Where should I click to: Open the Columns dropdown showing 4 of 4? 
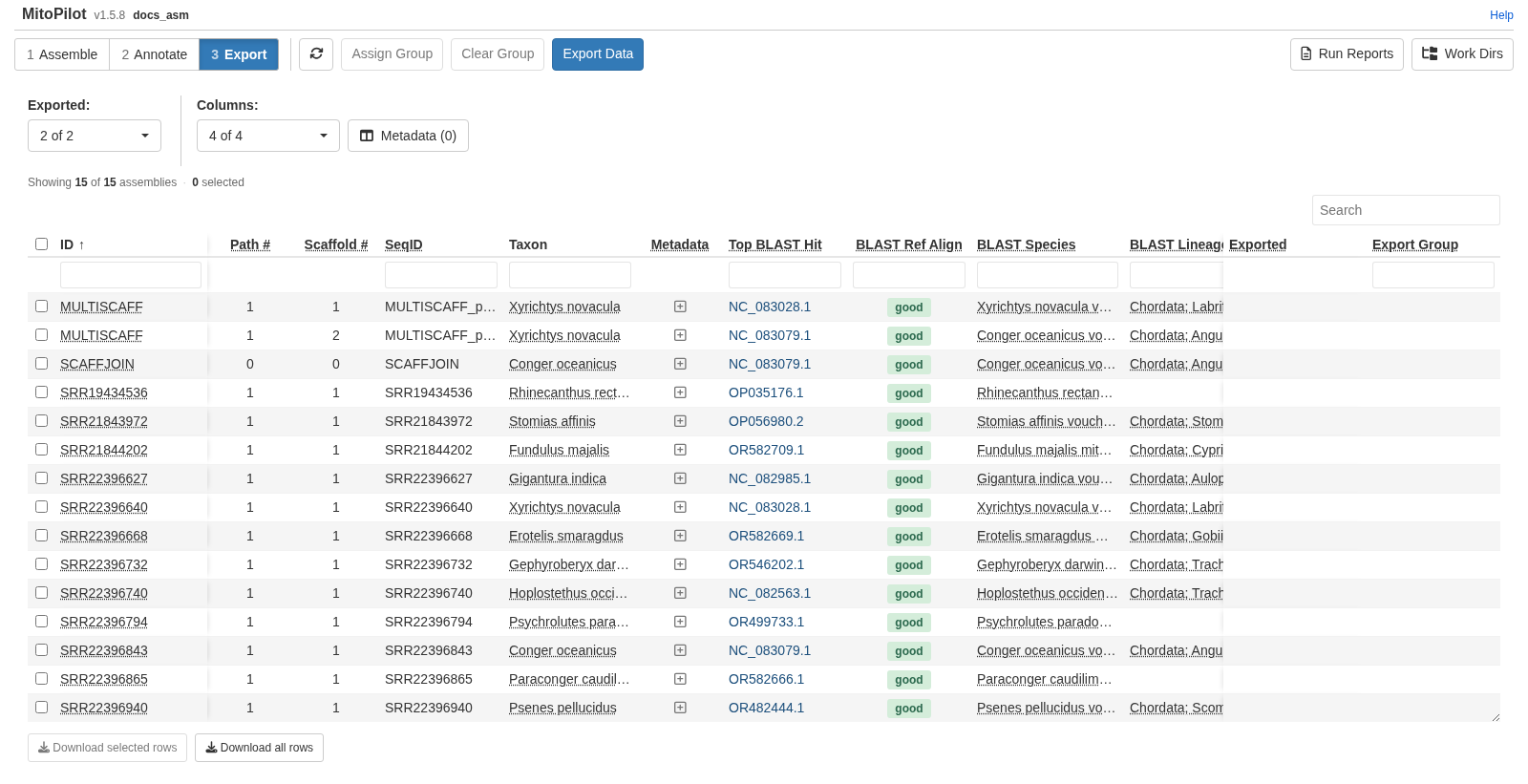pyautogui.click(x=268, y=136)
